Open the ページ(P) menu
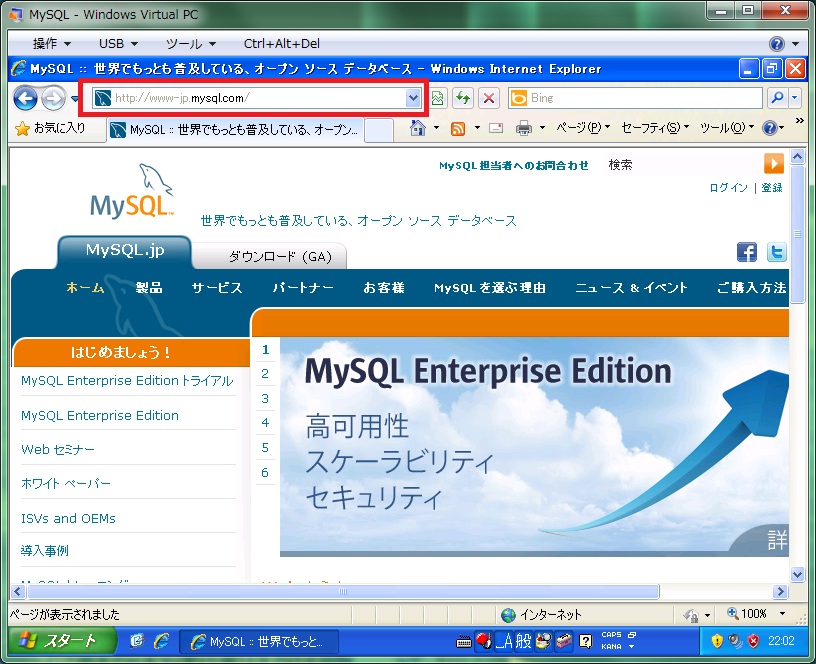The image size is (816, 664). pos(583,127)
